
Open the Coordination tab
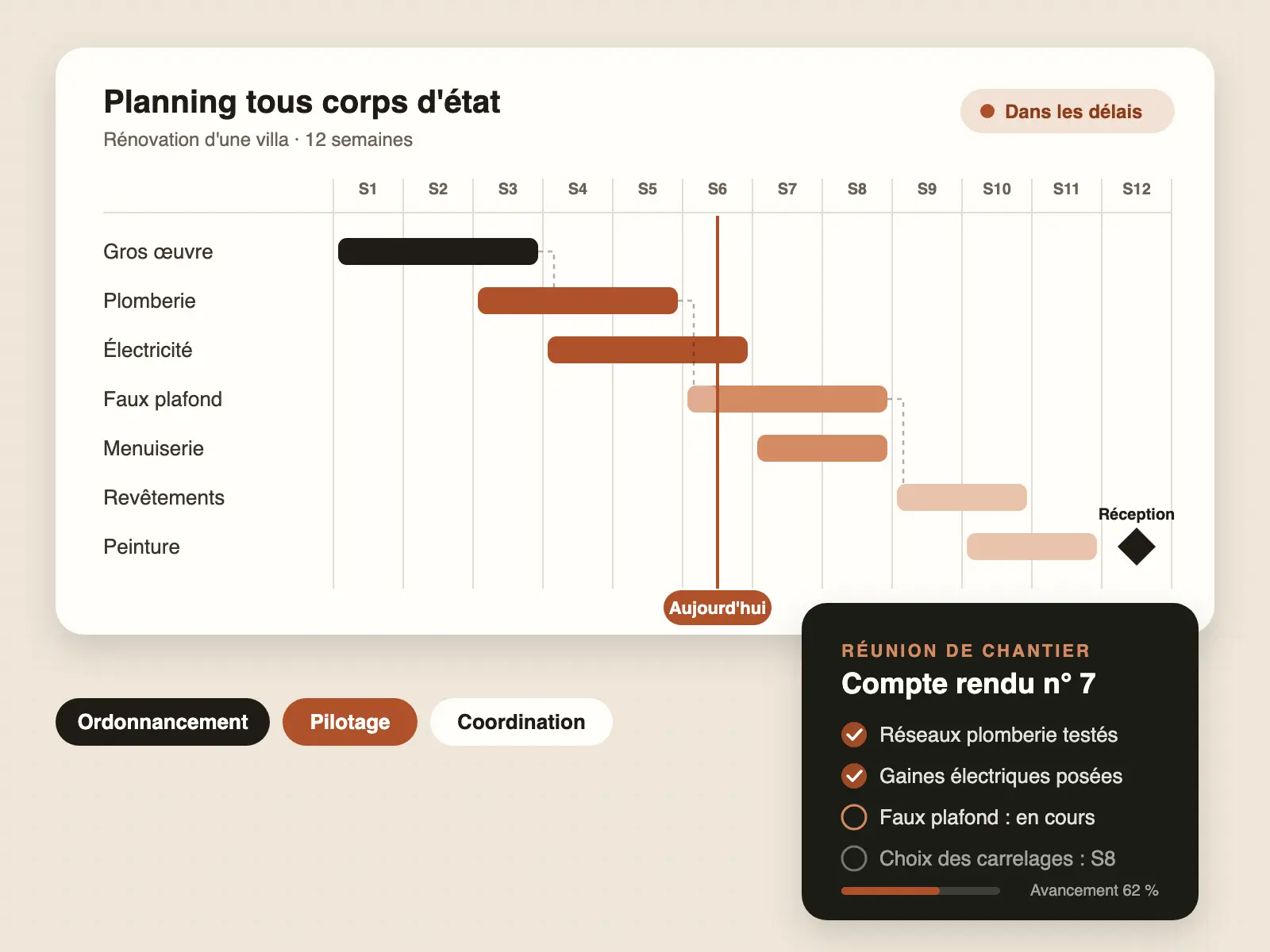click(521, 722)
